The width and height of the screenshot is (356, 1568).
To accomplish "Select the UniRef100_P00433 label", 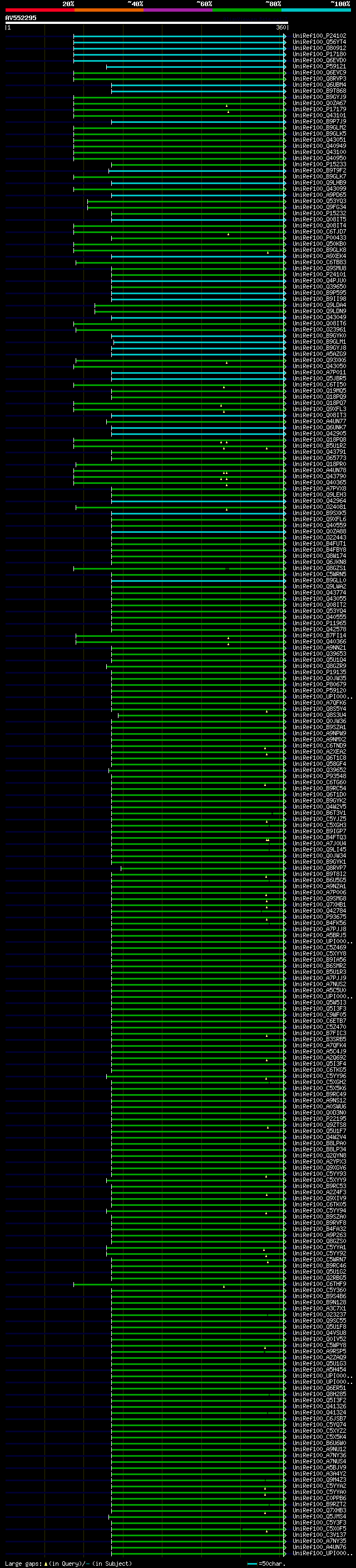I will (x=319, y=238).
